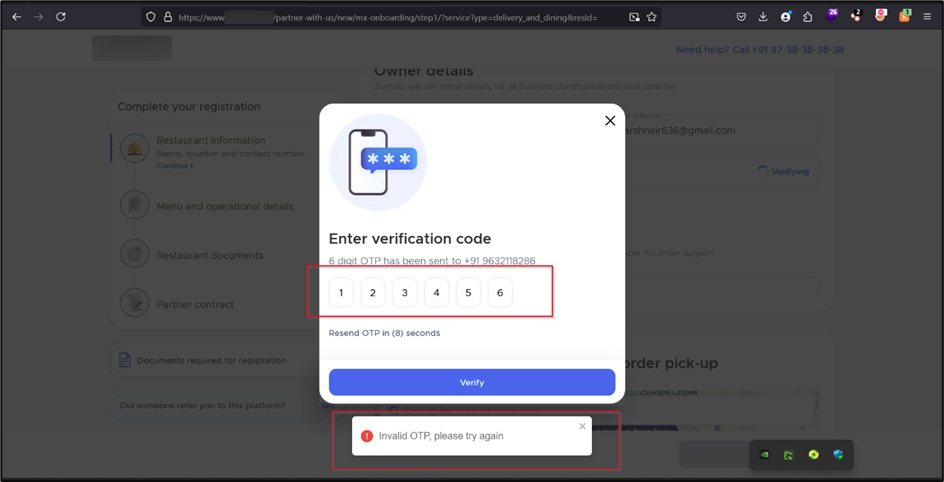Select Menu and operational details step
The width and height of the screenshot is (944, 482).
(225, 207)
